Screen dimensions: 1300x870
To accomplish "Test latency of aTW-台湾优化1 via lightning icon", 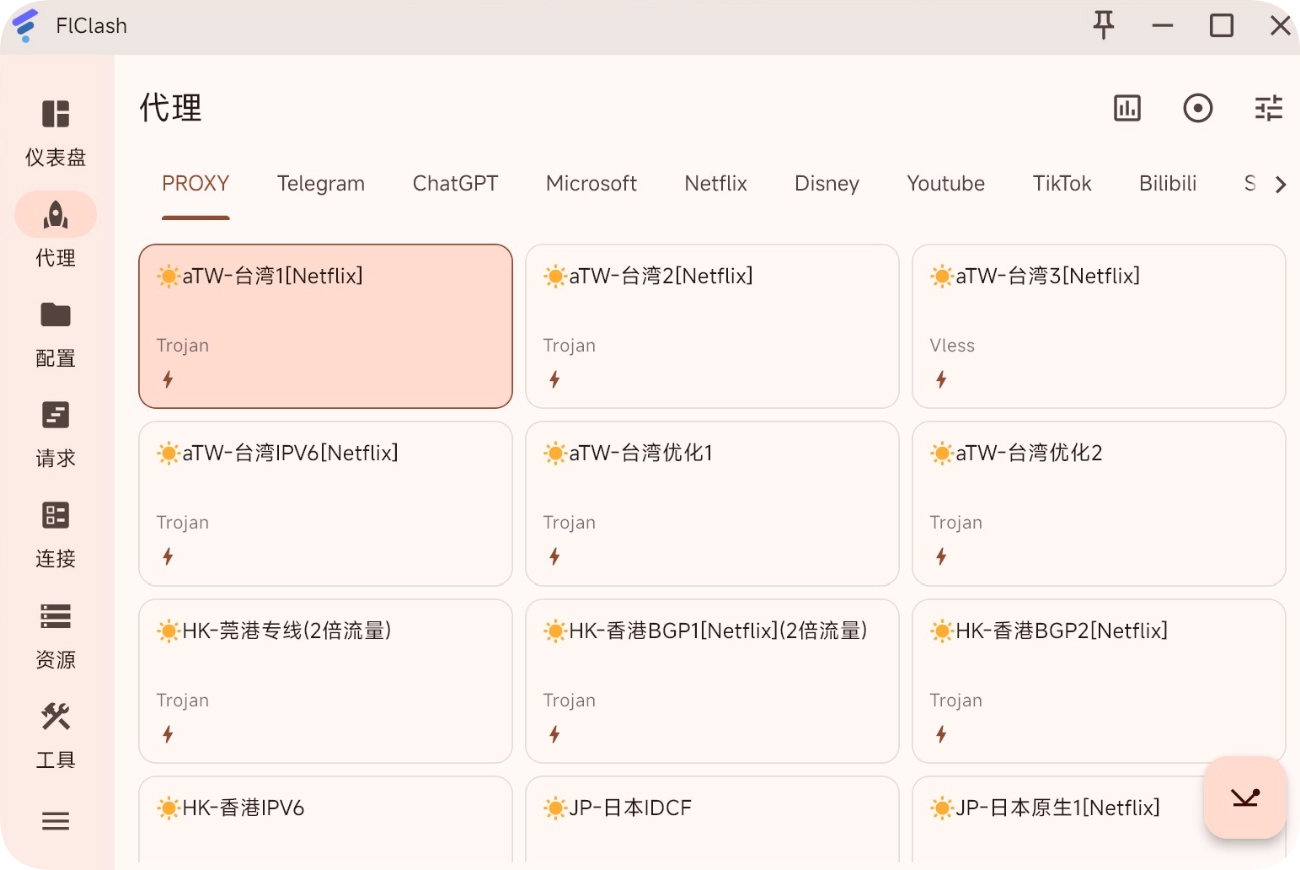I will point(555,557).
